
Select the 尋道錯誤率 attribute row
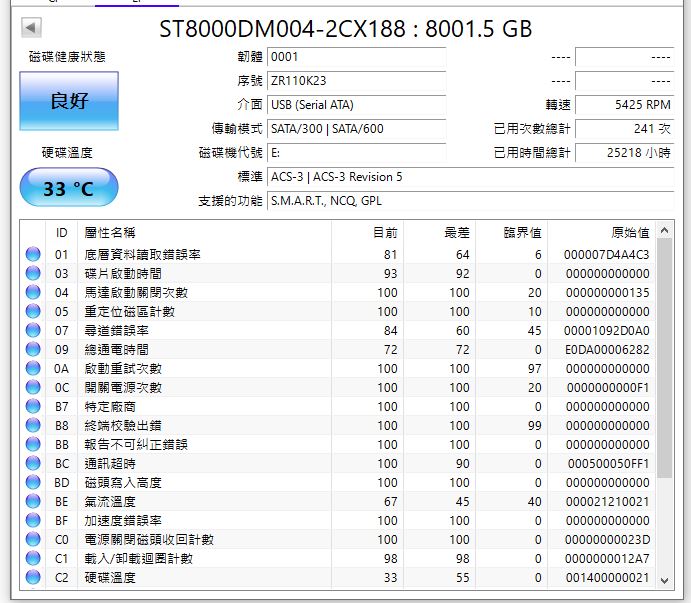(x=338, y=330)
